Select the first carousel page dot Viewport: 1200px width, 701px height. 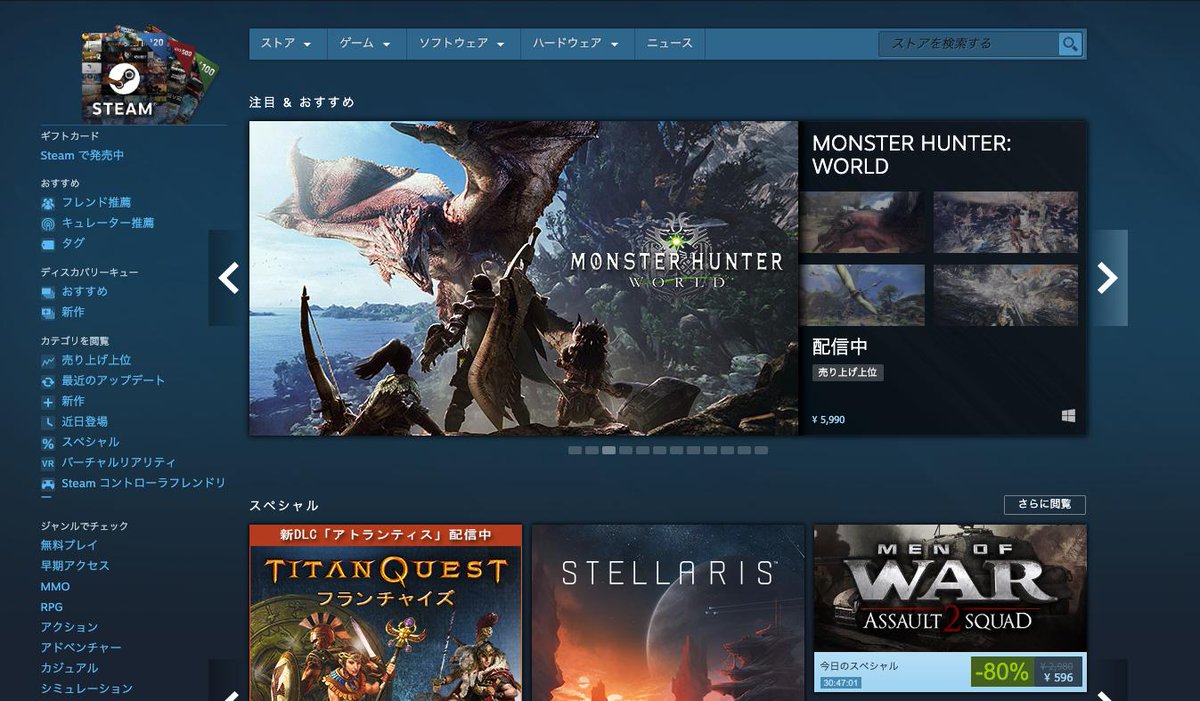pyautogui.click(x=575, y=451)
